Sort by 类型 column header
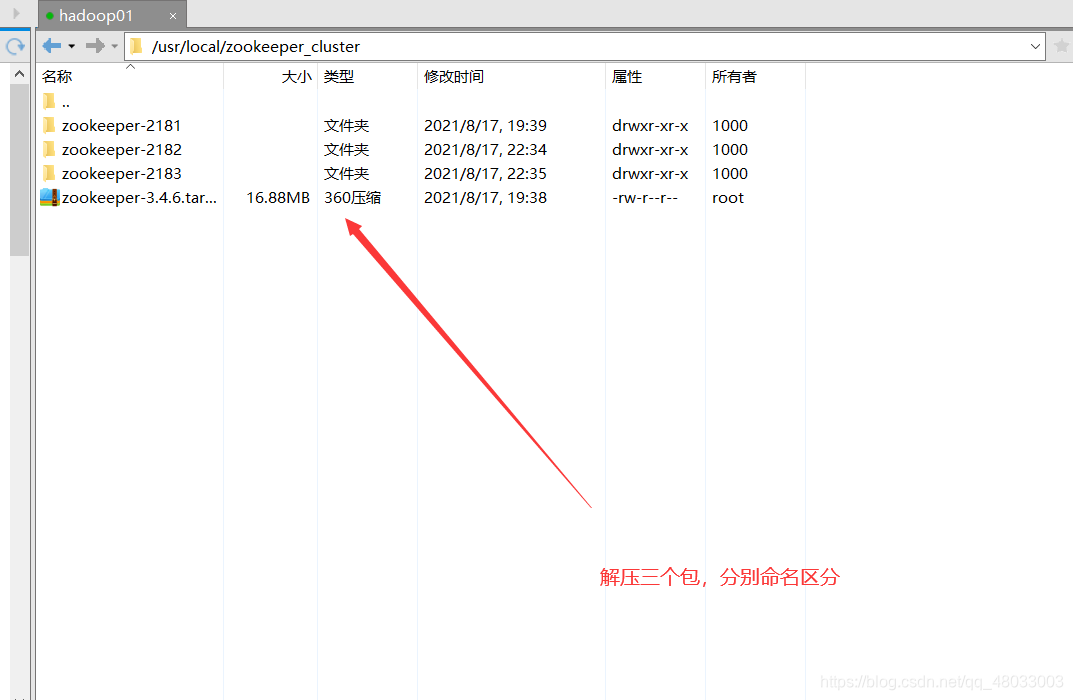1073x700 pixels. (x=339, y=77)
